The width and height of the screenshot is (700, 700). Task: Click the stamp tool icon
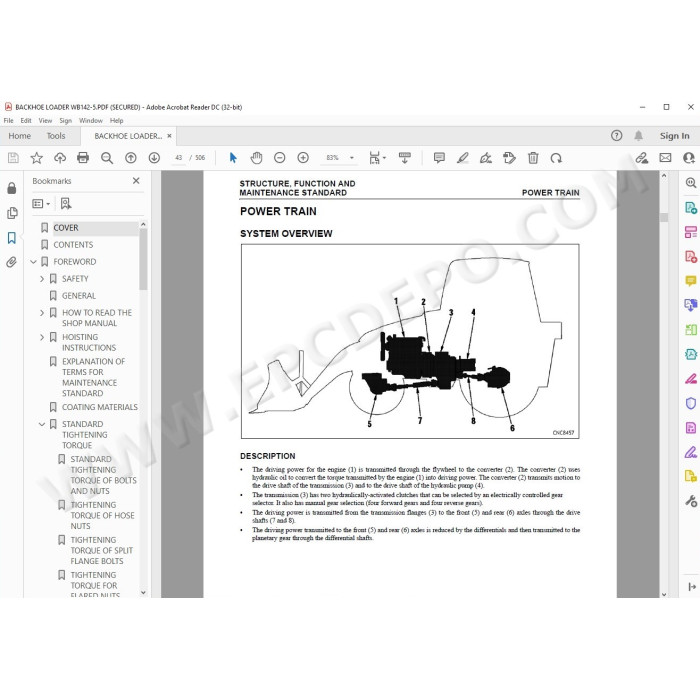pyautogui.click(x=509, y=158)
